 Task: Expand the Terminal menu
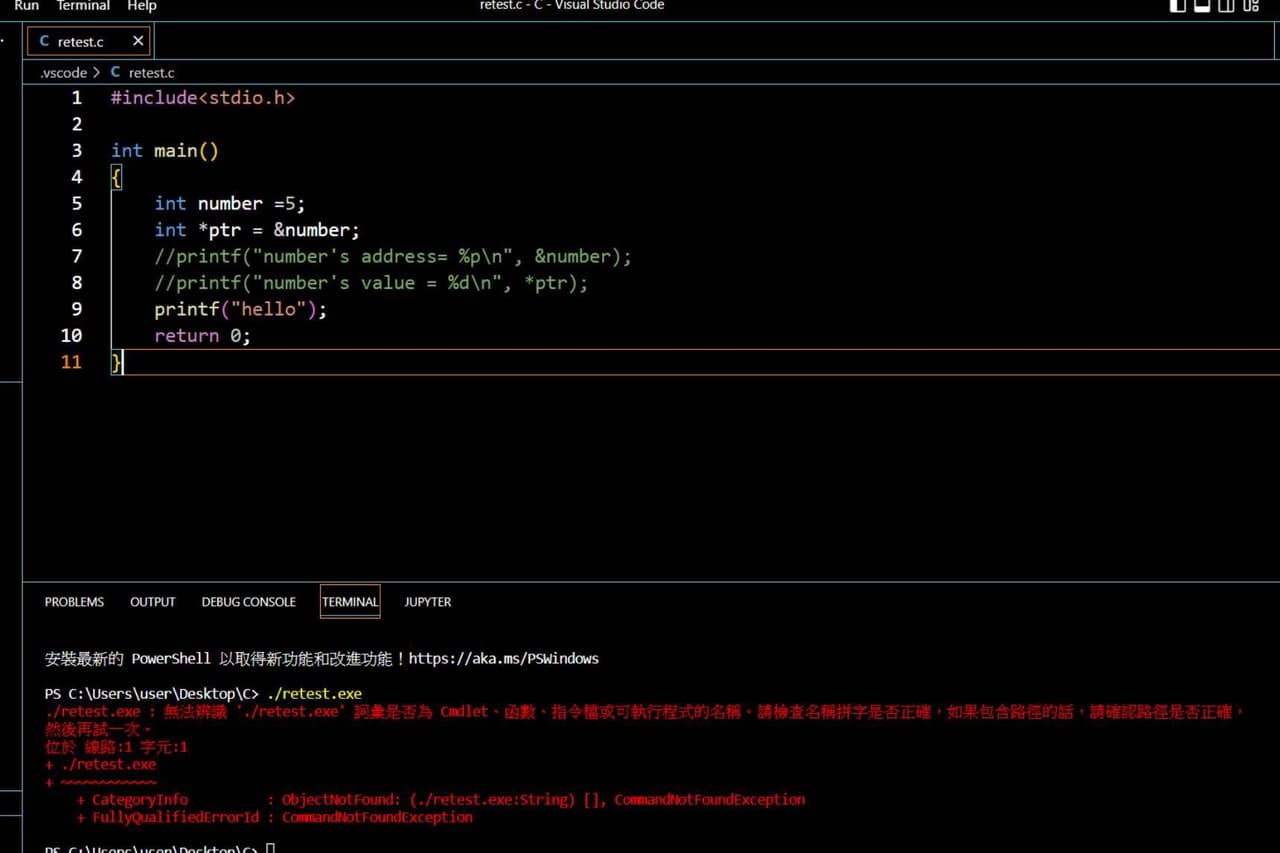[x=83, y=6]
